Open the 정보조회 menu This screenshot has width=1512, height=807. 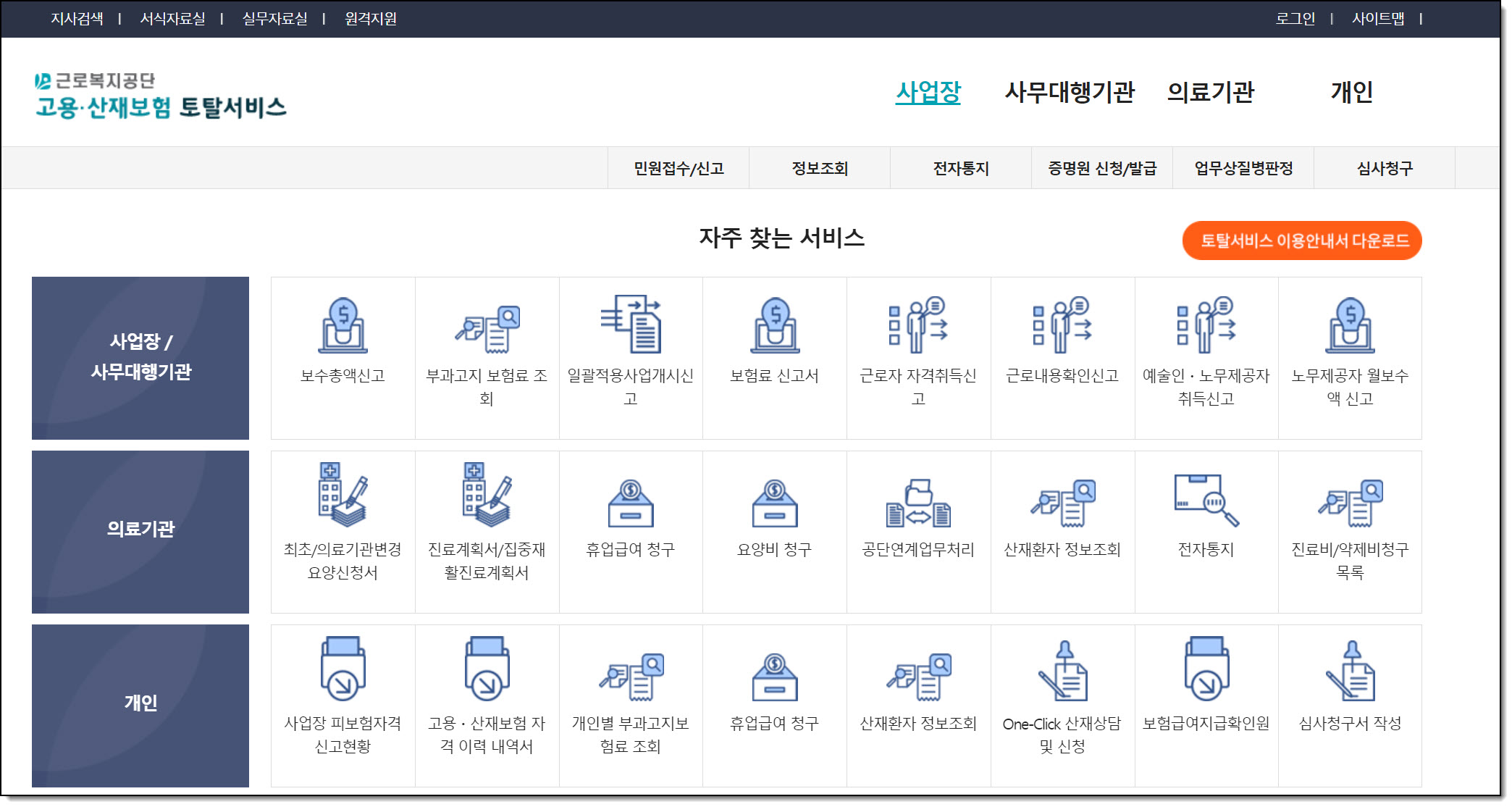point(820,168)
